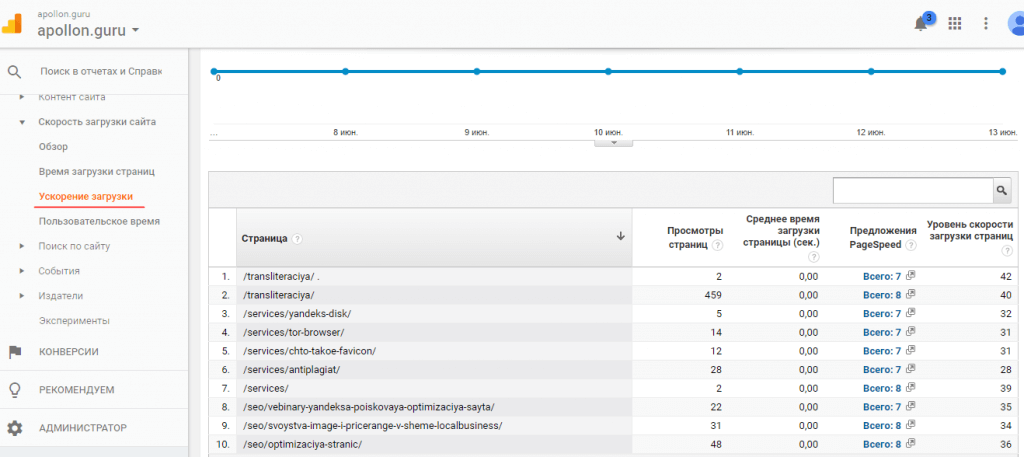Viewport: 1024px width, 457px height.
Task: Open the apollon.guru account dropdown
Action: click(88, 30)
